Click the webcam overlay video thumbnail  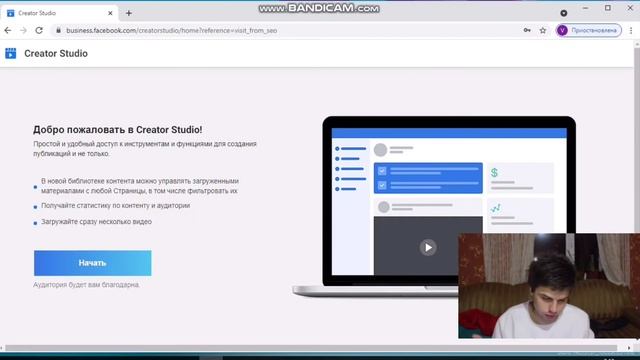[x=549, y=286]
